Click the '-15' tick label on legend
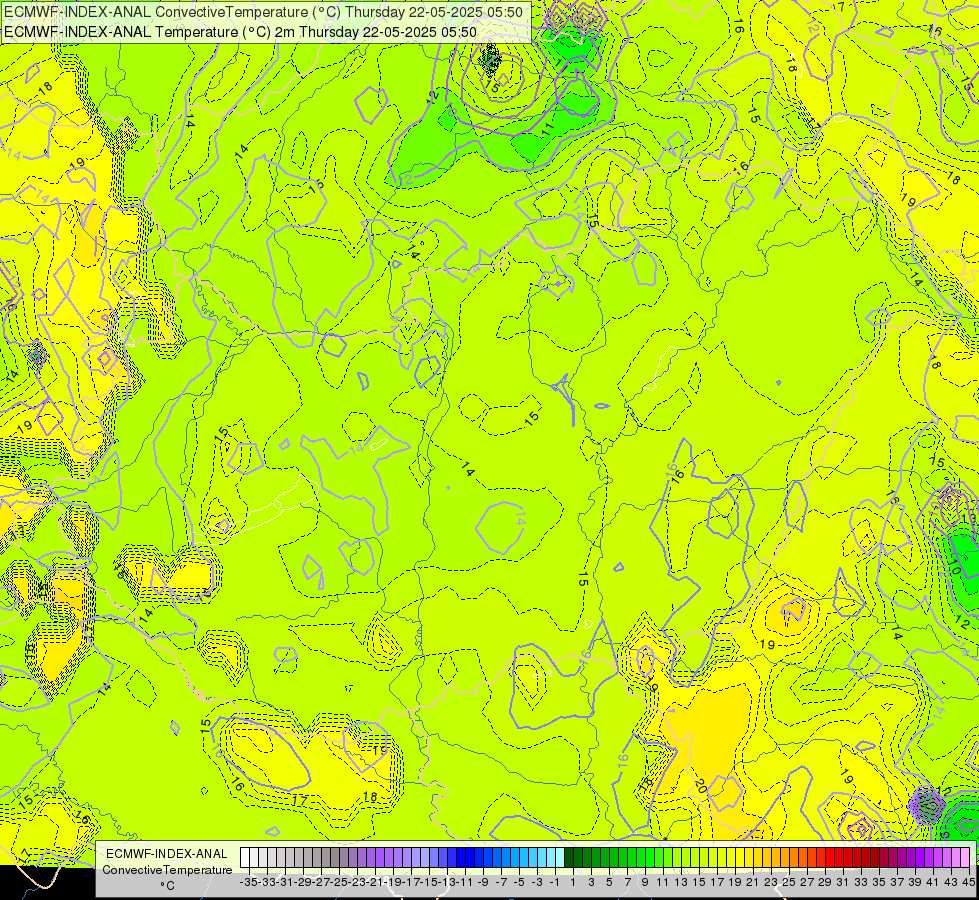Viewport: 979px width, 900px height. (429, 883)
